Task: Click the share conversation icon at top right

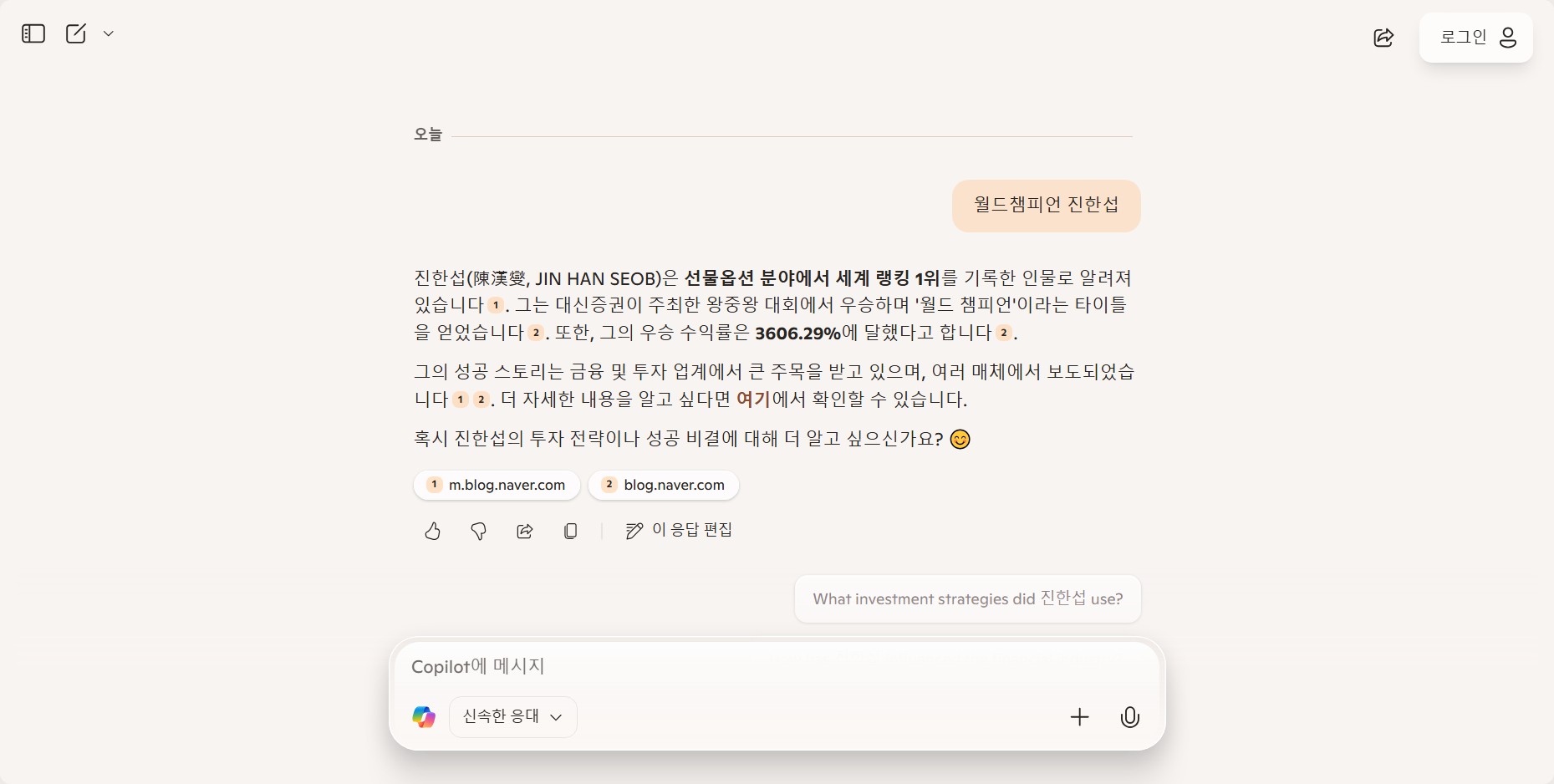Action: tap(1383, 38)
